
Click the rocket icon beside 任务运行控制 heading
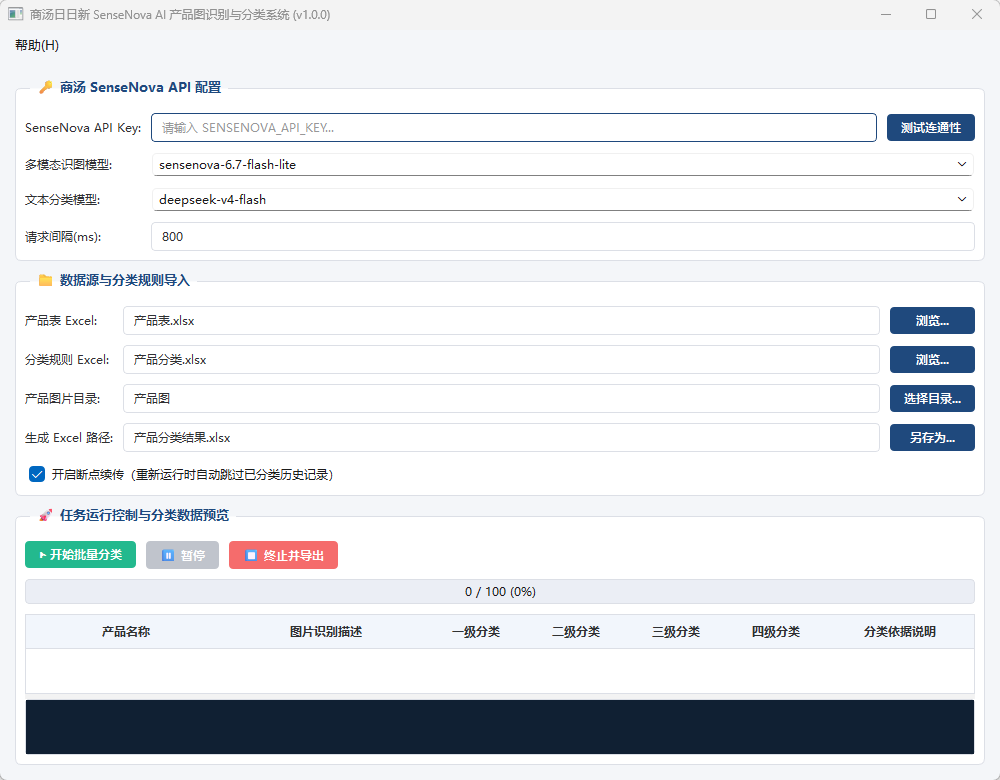point(45,515)
